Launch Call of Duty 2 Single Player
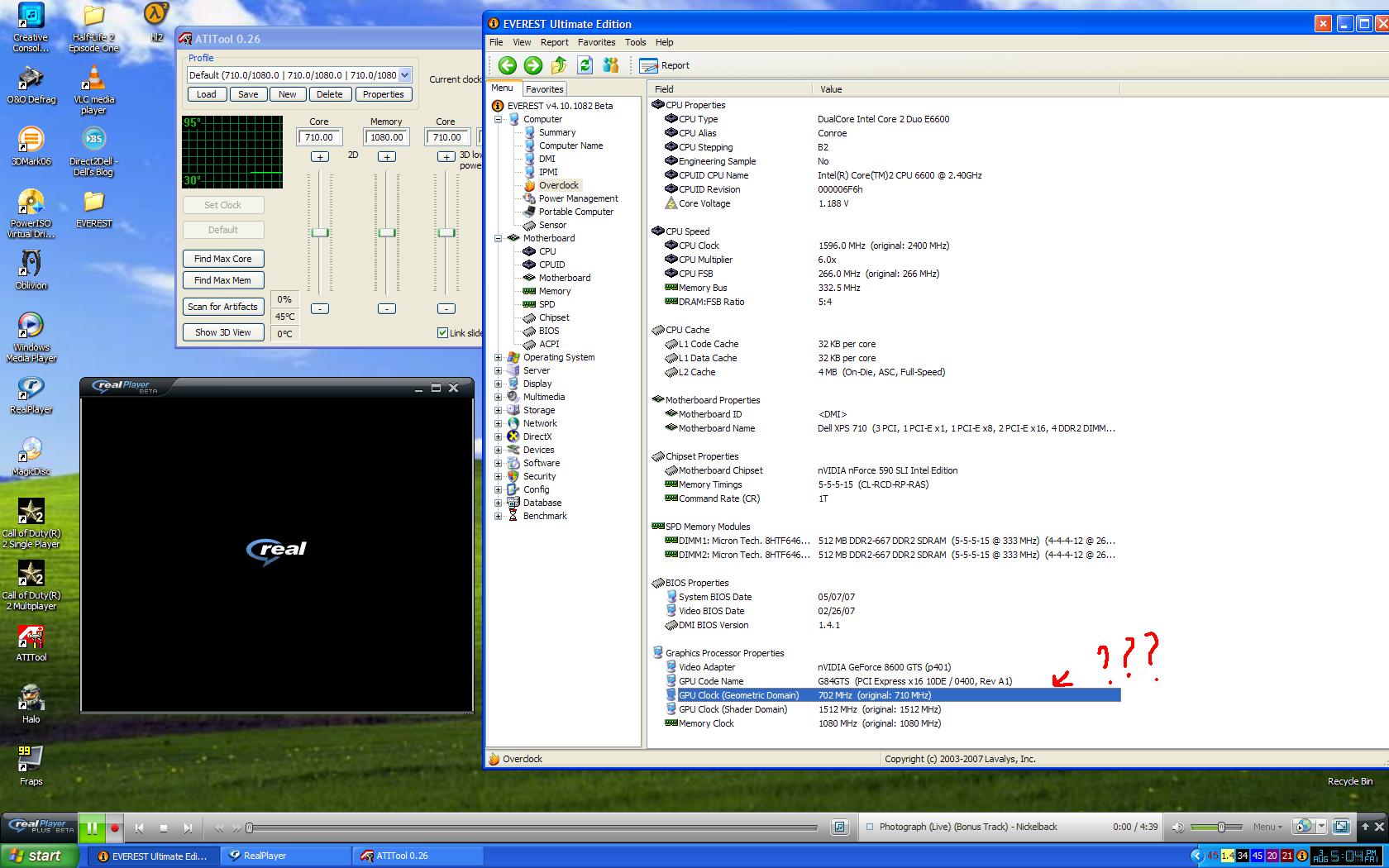This screenshot has width=1389, height=868. point(31,525)
